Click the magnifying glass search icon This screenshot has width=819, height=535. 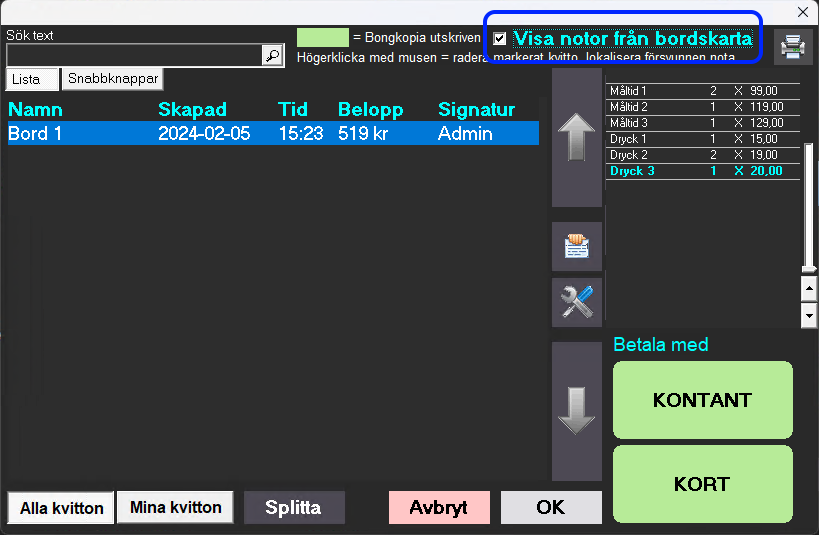[272, 56]
